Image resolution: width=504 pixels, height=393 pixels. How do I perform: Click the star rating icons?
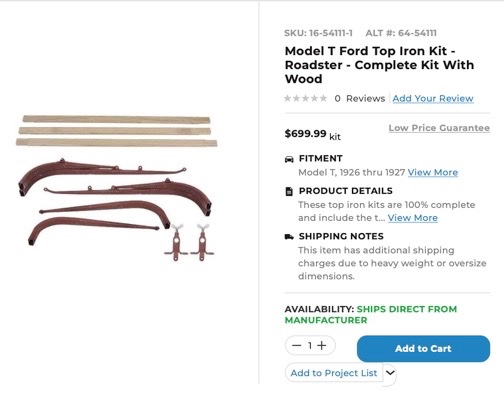(305, 98)
